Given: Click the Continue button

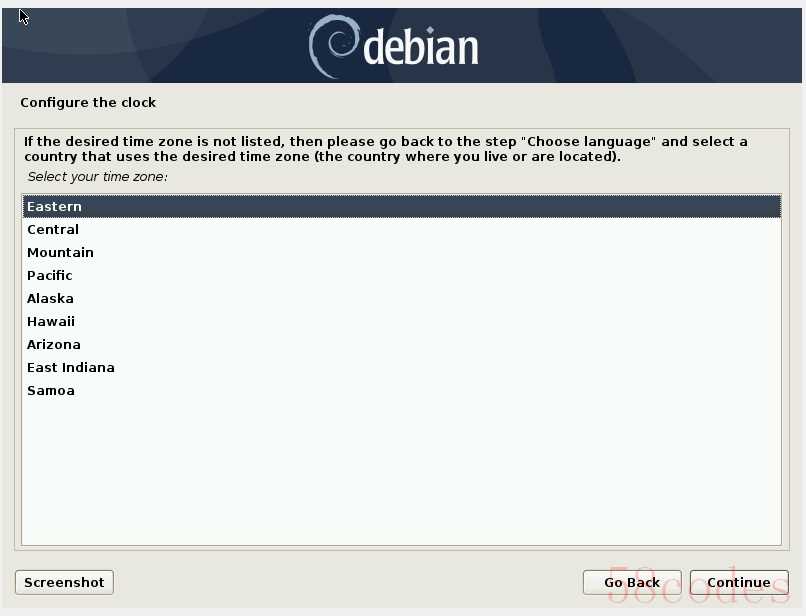Looking at the screenshot, I should (739, 582).
